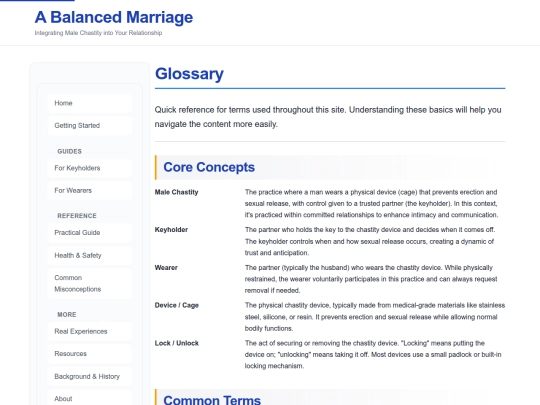
Task: Select the 'Male Chastity' glossary term
Action: (x=176, y=192)
